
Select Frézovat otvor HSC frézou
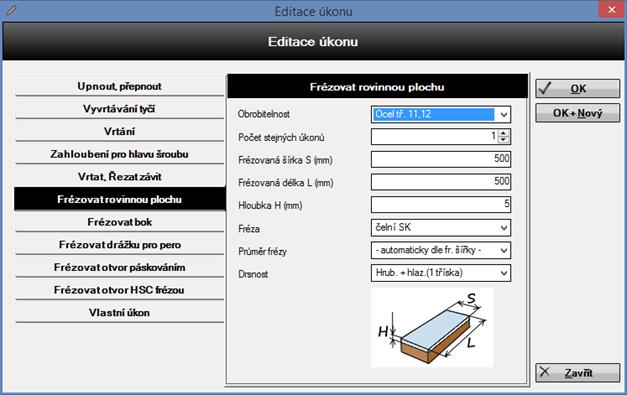pyautogui.click(x=120, y=290)
